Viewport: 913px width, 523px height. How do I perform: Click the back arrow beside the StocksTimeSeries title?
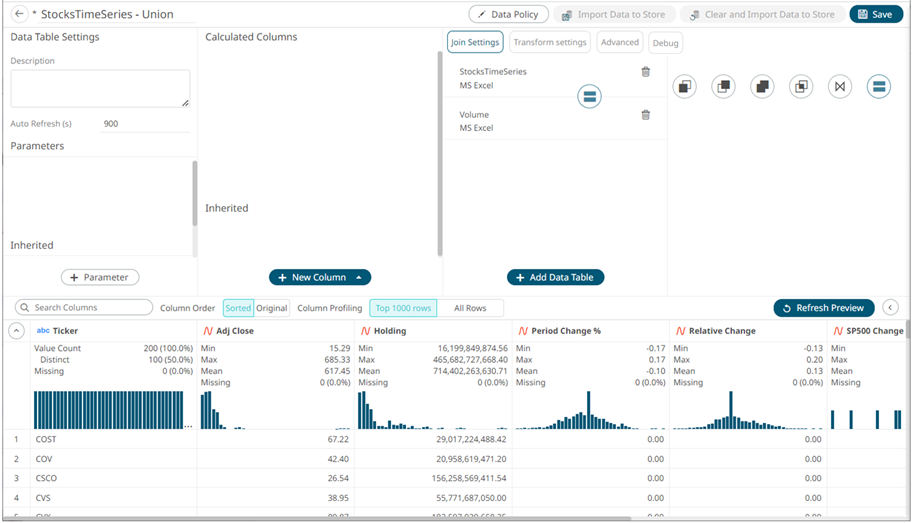(x=19, y=14)
